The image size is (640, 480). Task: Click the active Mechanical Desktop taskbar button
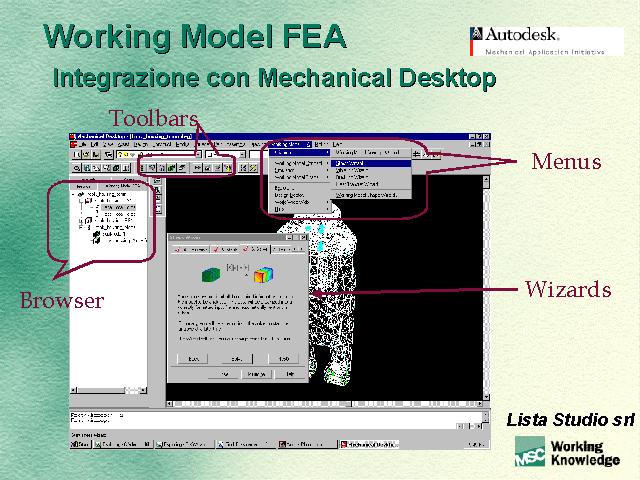coord(369,444)
